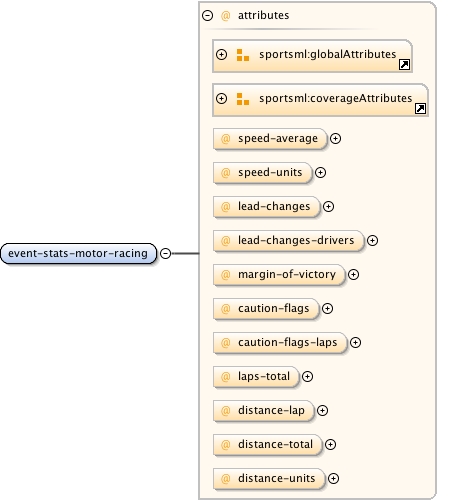Open coverageAttributes reference arrow icon
The image size is (454, 501).
[420, 108]
